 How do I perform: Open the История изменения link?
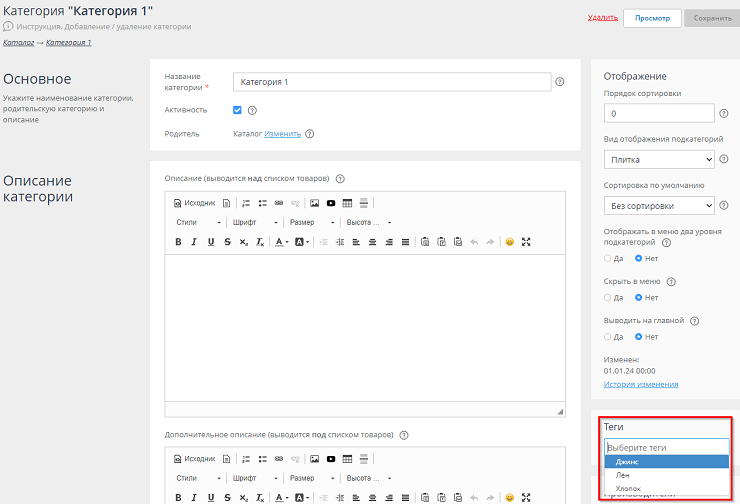[641, 384]
